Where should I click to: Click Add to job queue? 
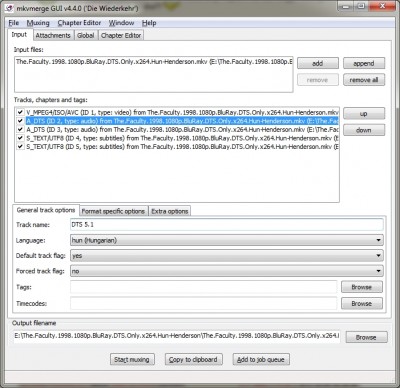[x=261, y=359]
